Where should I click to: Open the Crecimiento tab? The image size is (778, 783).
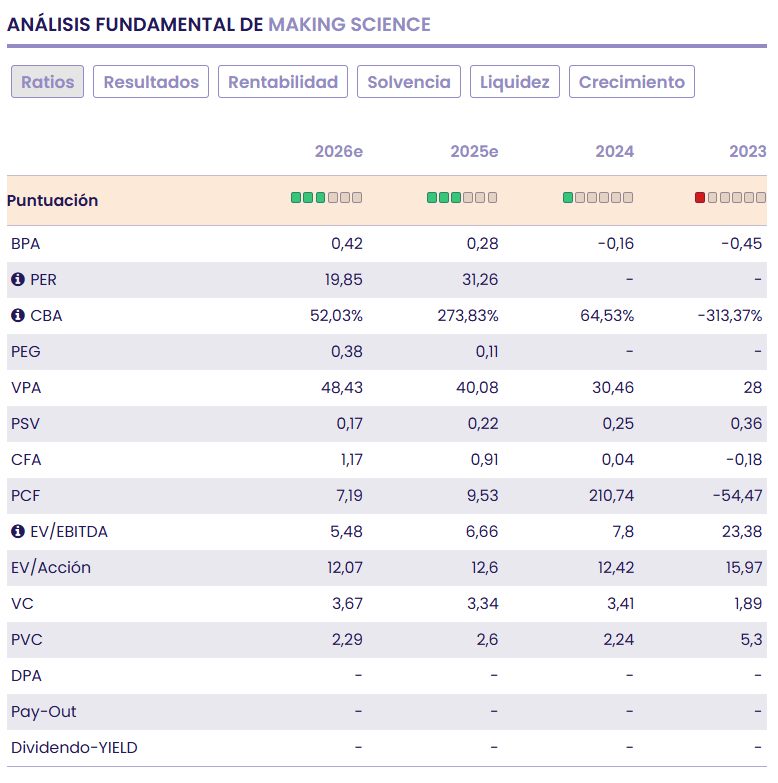(632, 82)
